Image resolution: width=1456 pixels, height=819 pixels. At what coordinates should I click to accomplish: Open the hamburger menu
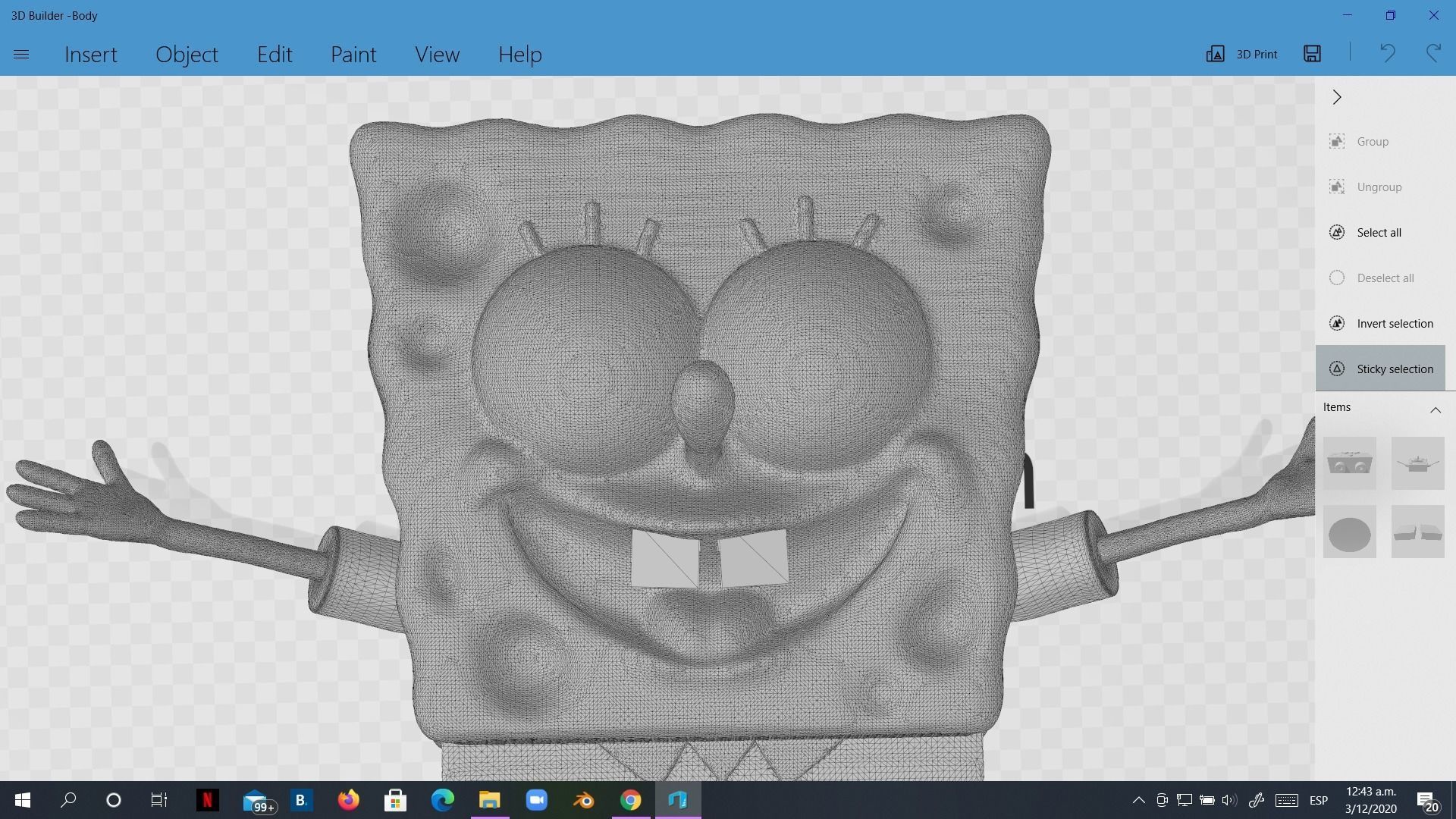tap(21, 55)
